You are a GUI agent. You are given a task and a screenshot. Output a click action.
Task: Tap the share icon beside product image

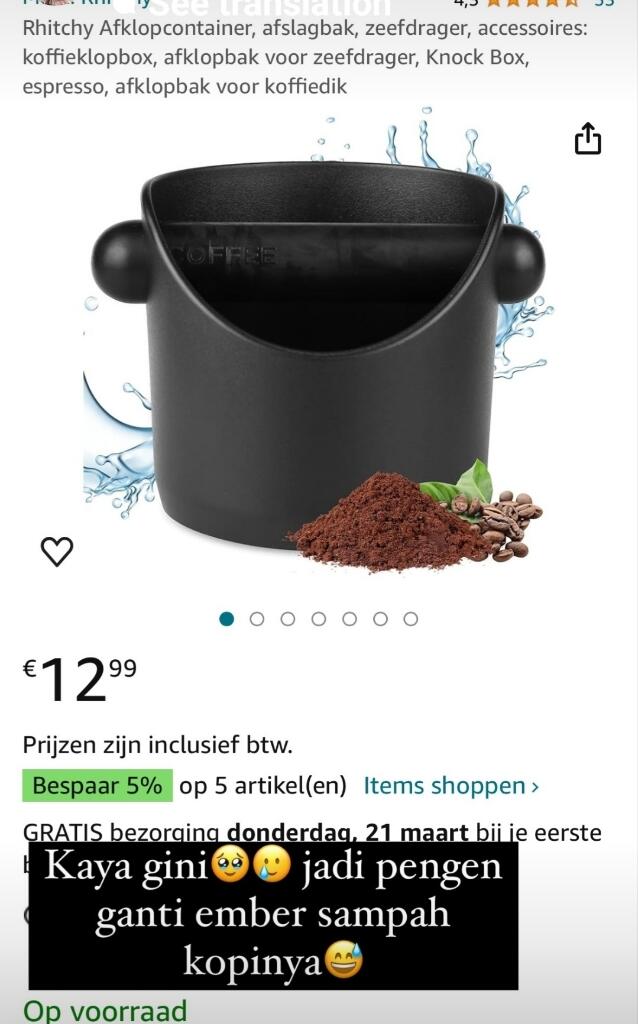pyautogui.click(x=588, y=138)
